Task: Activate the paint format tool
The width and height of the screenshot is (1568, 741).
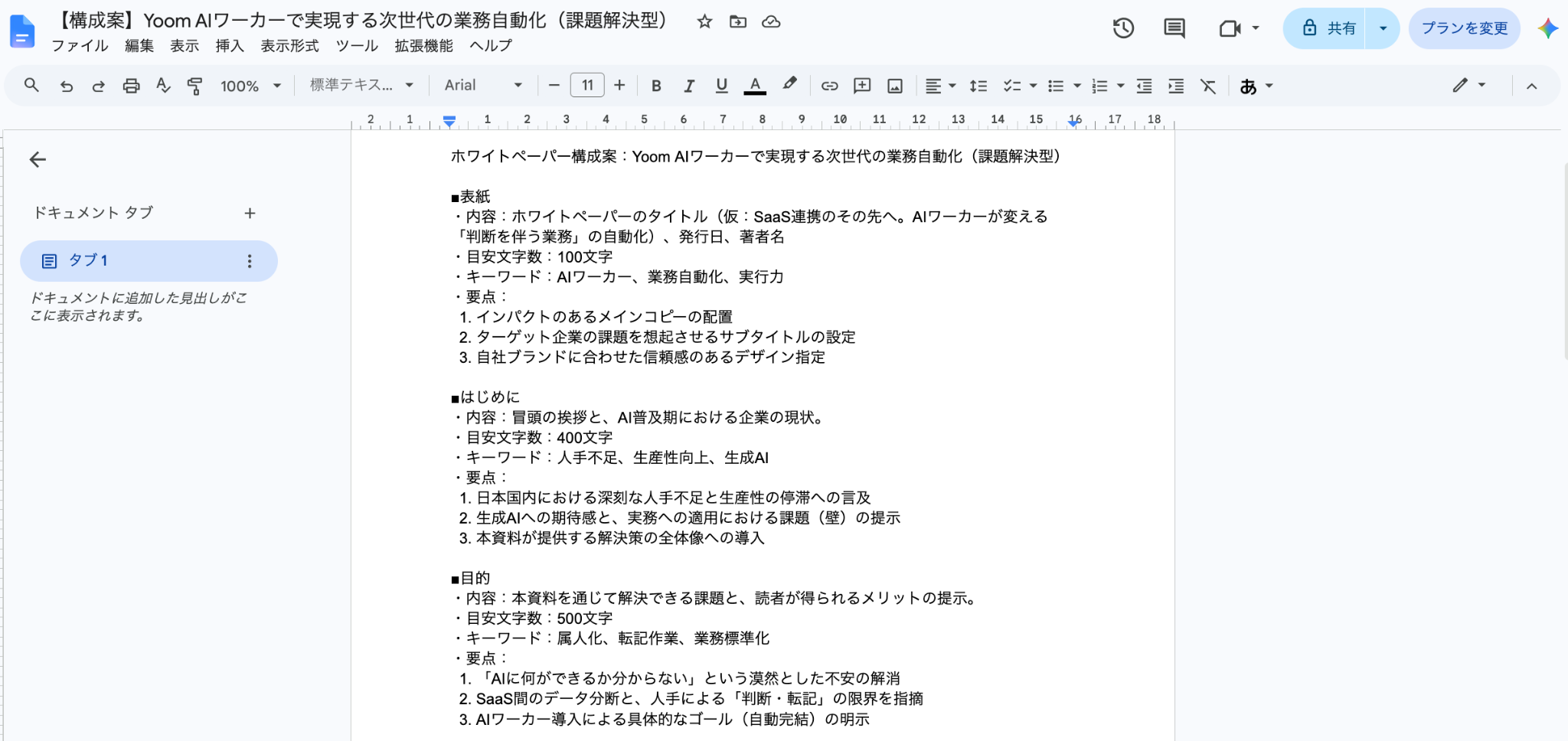Action: point(194,86)
